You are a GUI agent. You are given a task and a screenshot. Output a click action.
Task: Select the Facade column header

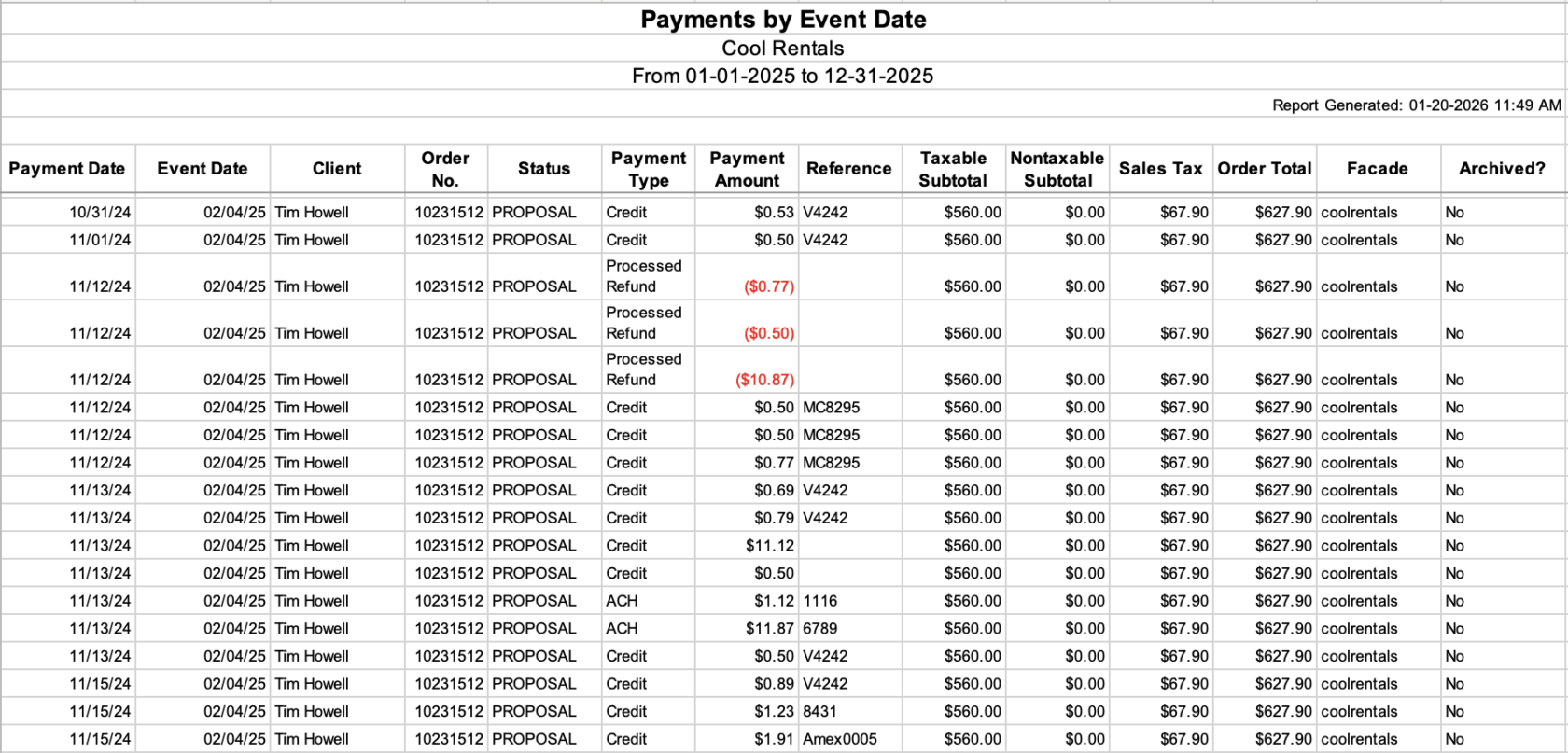click(x=1377, y=169)
